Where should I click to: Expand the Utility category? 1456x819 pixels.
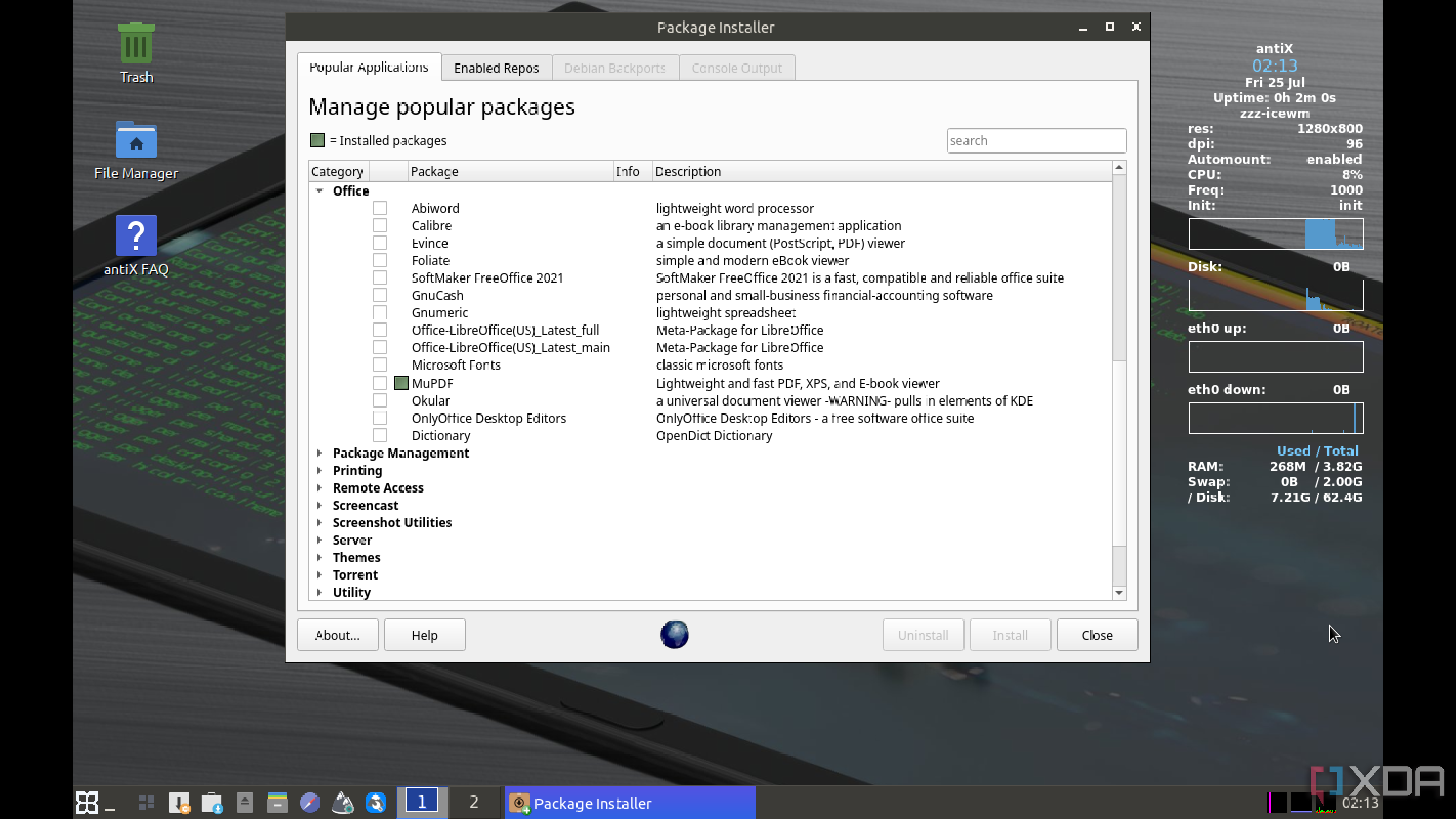click(x=319, y=592)
